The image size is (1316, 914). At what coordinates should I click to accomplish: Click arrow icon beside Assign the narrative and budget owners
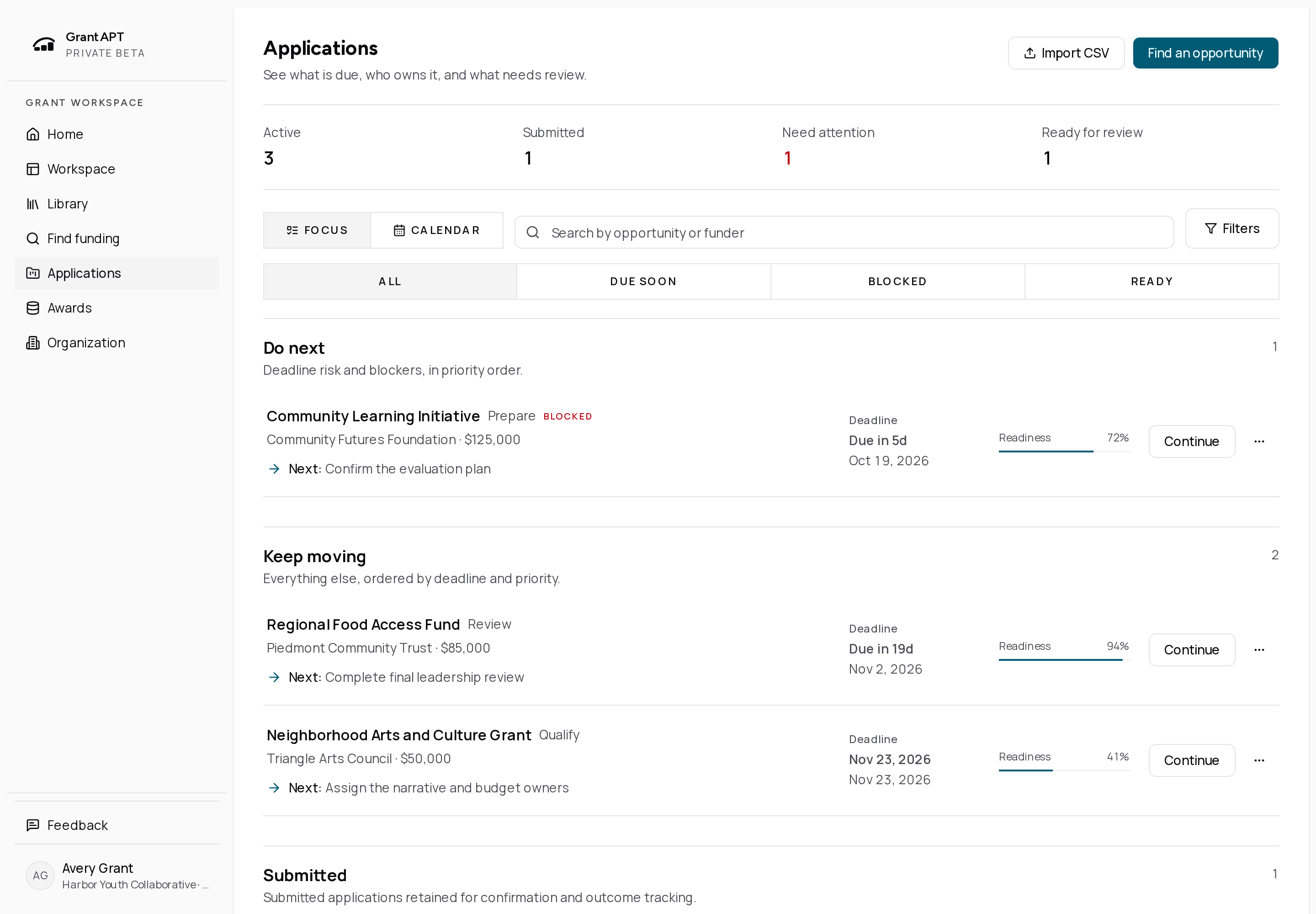click(x=274, y=788)
